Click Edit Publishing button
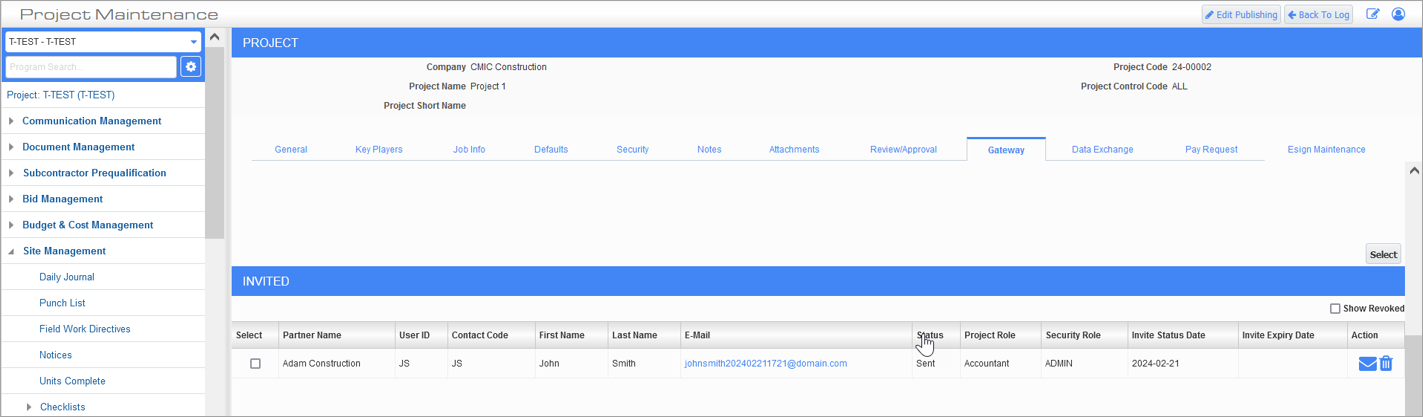 click(1241, 14)
